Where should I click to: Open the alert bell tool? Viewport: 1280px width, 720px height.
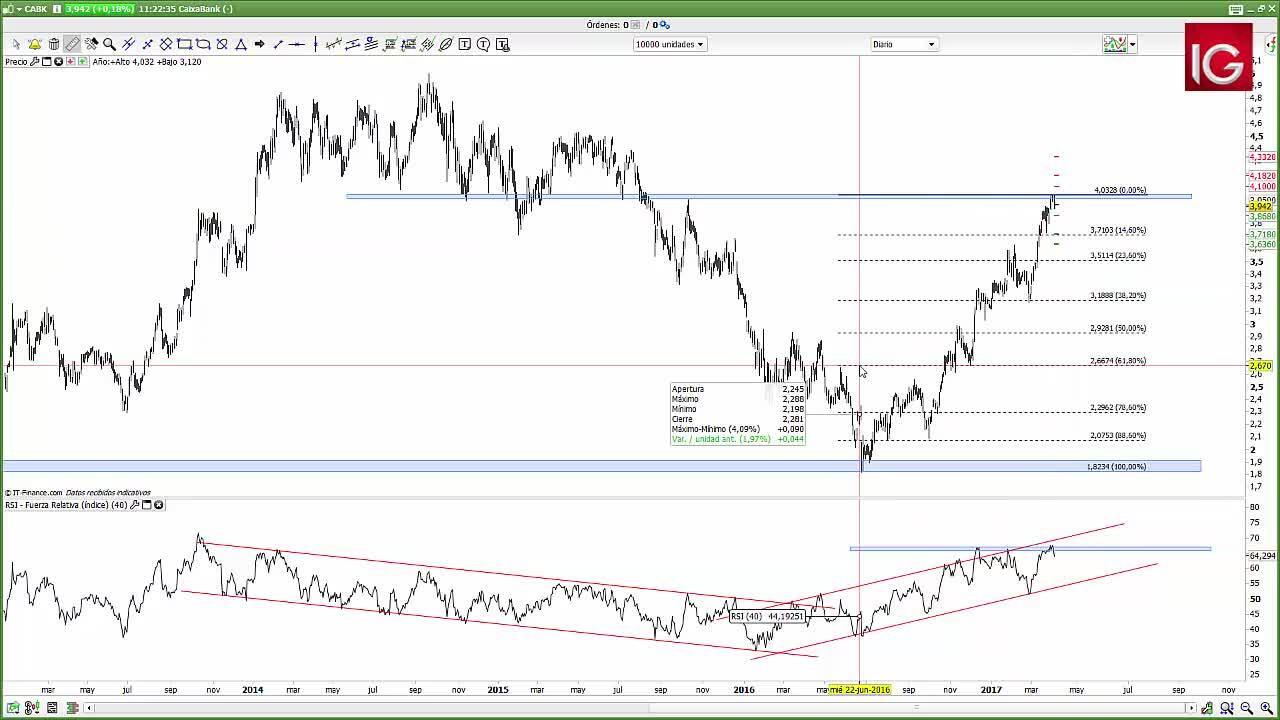point(35,44)
